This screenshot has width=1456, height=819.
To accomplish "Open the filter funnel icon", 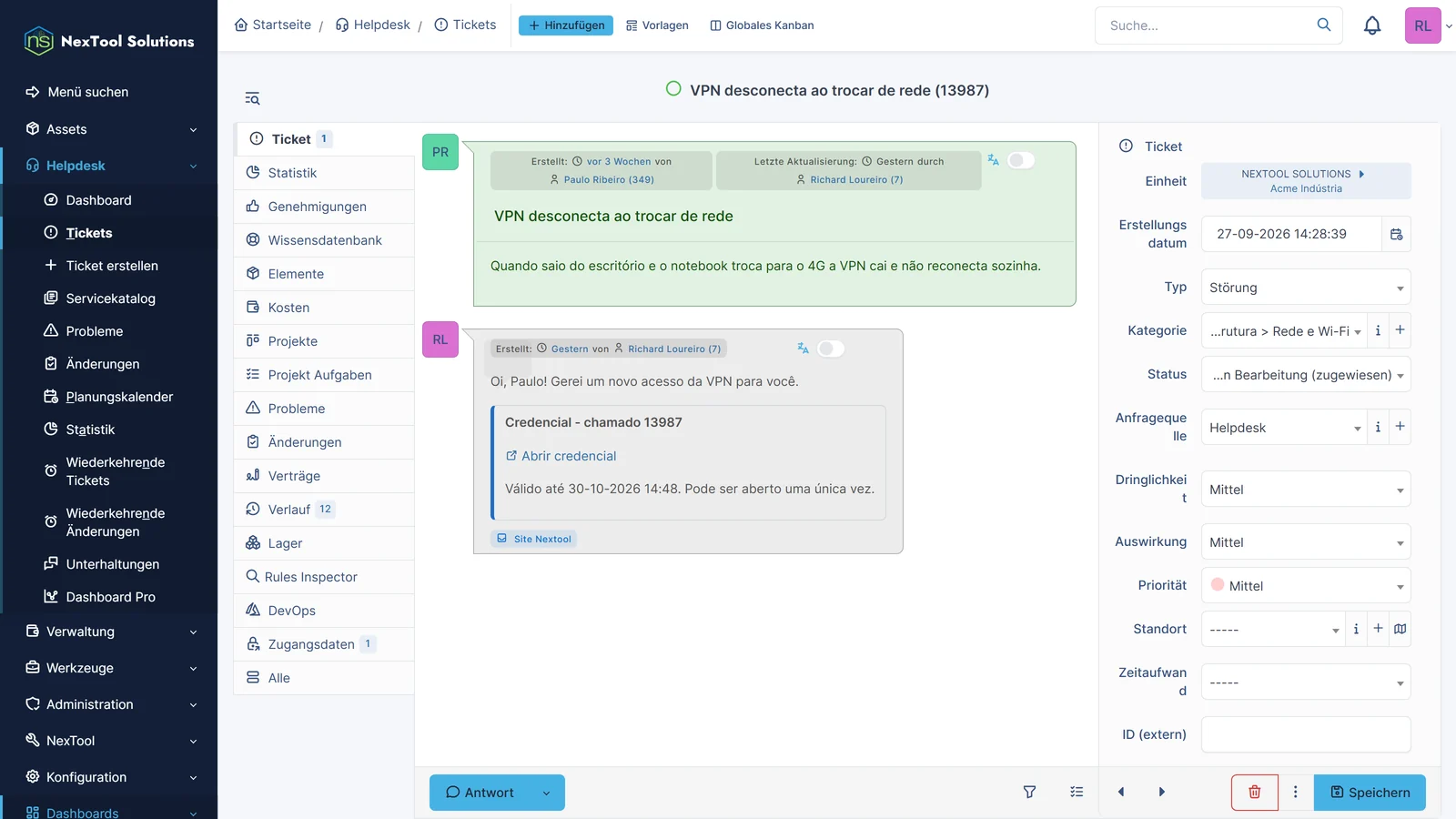I will 1029,793.
